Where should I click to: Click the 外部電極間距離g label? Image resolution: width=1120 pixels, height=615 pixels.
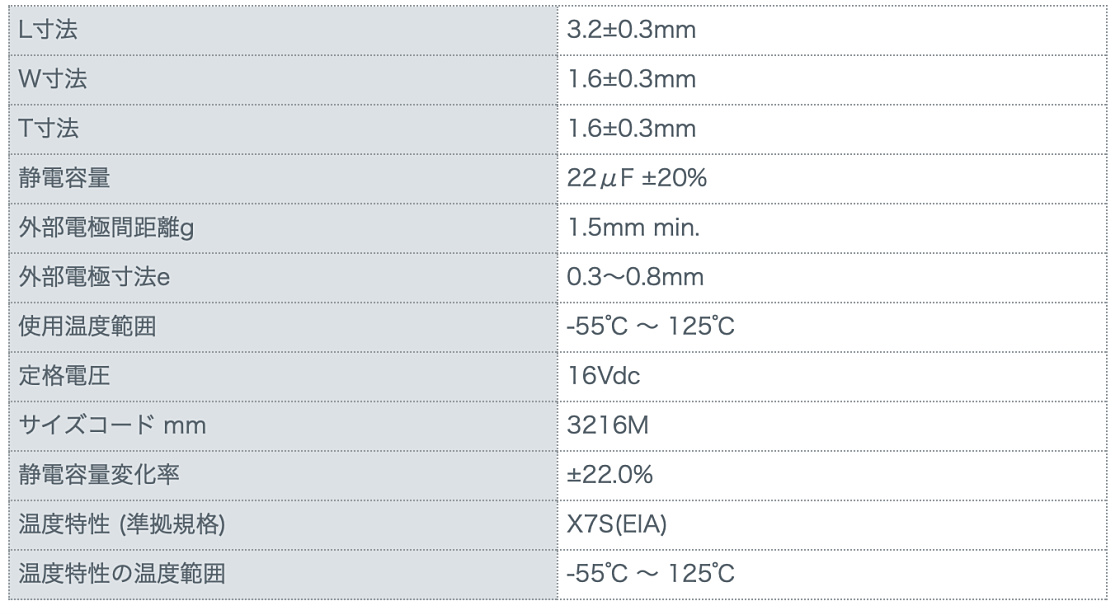pyautogui.click(x=106, y=228)
